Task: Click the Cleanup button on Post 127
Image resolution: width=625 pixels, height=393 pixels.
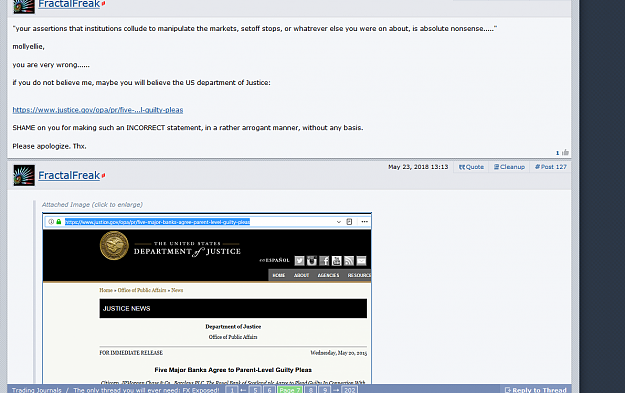Action: click(509, 167)
